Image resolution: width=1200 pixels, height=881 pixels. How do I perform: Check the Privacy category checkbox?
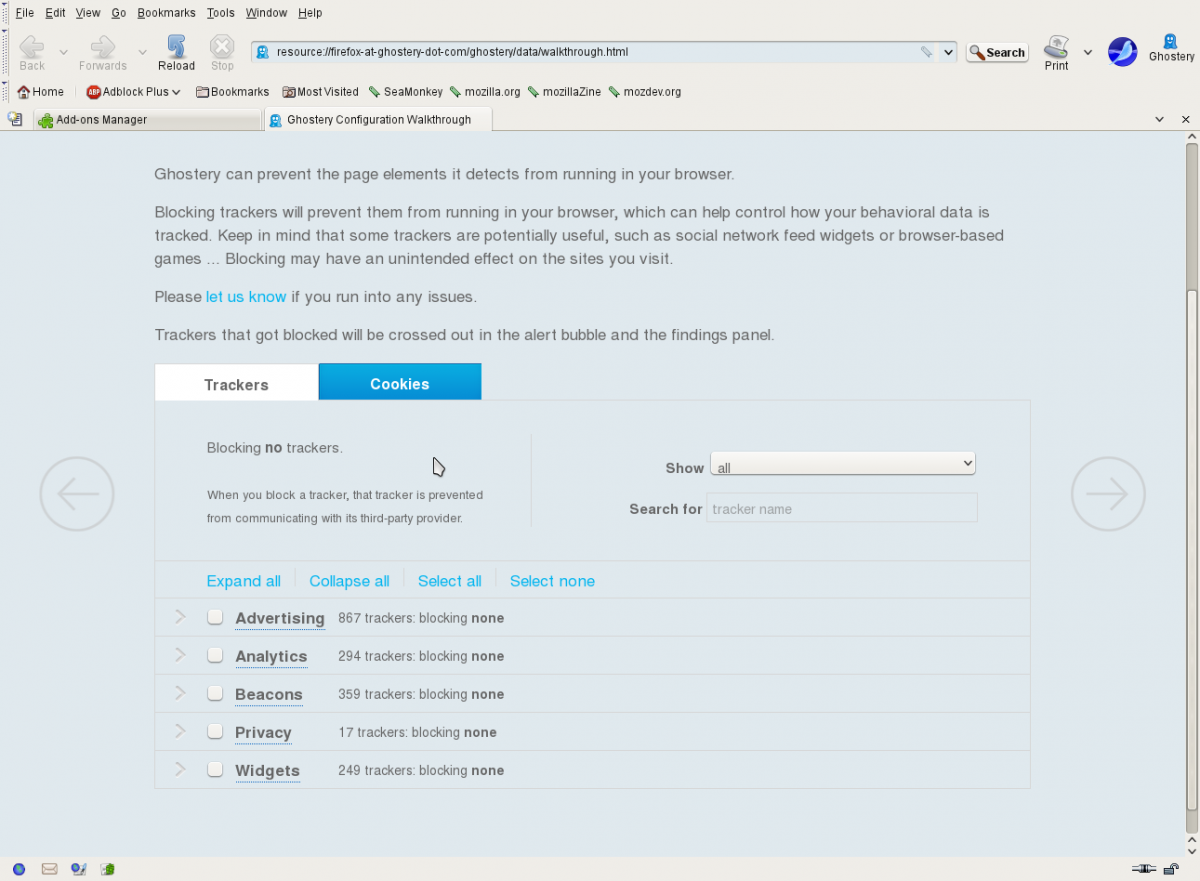tap(215, 731)
